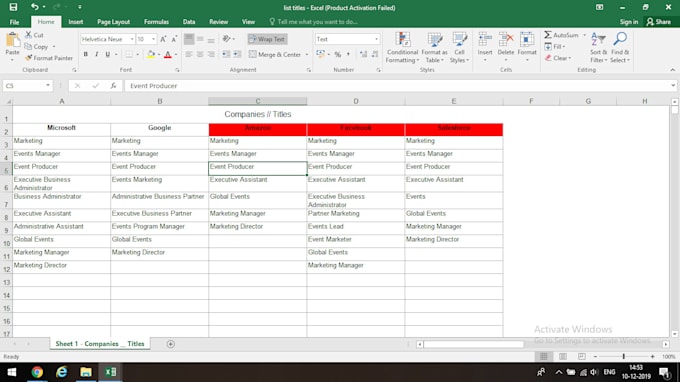Screen dimensions: 680x382
Task: Click the fill color paint bucket
Action: click(x=151, y=54)
